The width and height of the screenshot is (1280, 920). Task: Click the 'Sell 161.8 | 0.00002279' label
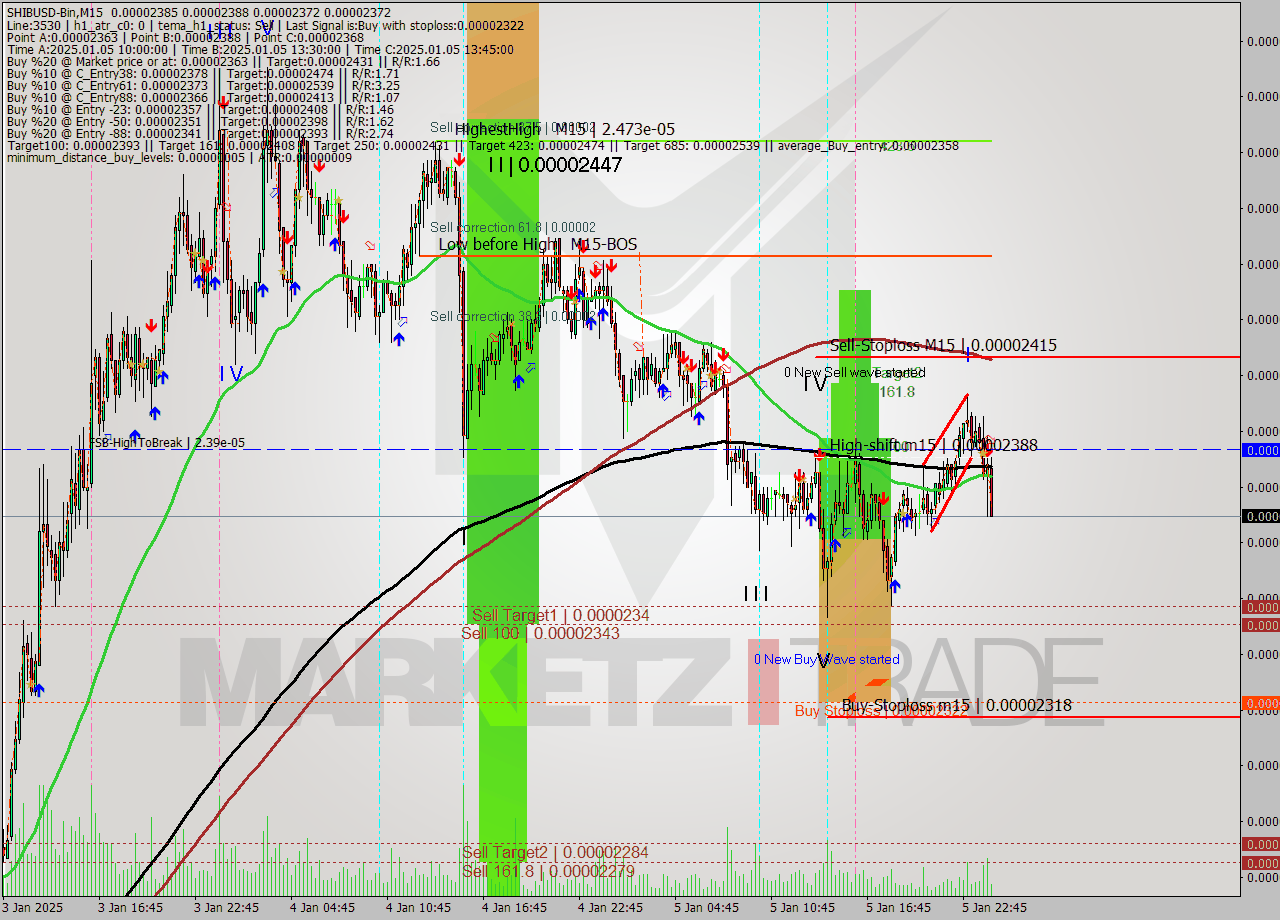coord(548,871)
